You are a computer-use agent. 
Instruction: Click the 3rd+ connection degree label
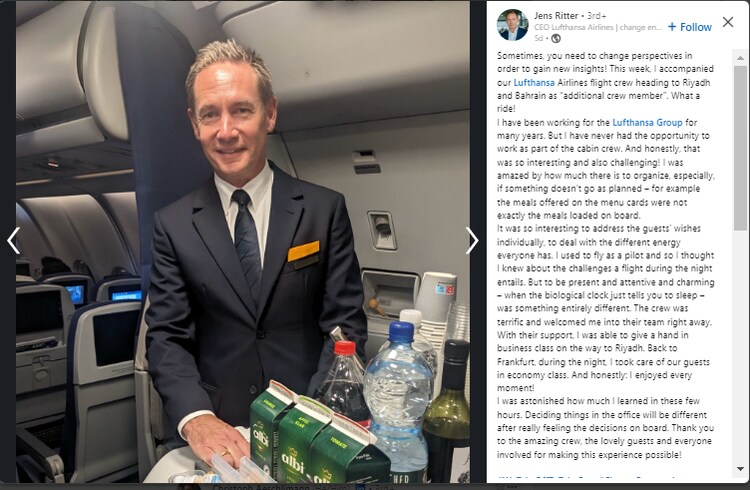[x=596, y=15]
